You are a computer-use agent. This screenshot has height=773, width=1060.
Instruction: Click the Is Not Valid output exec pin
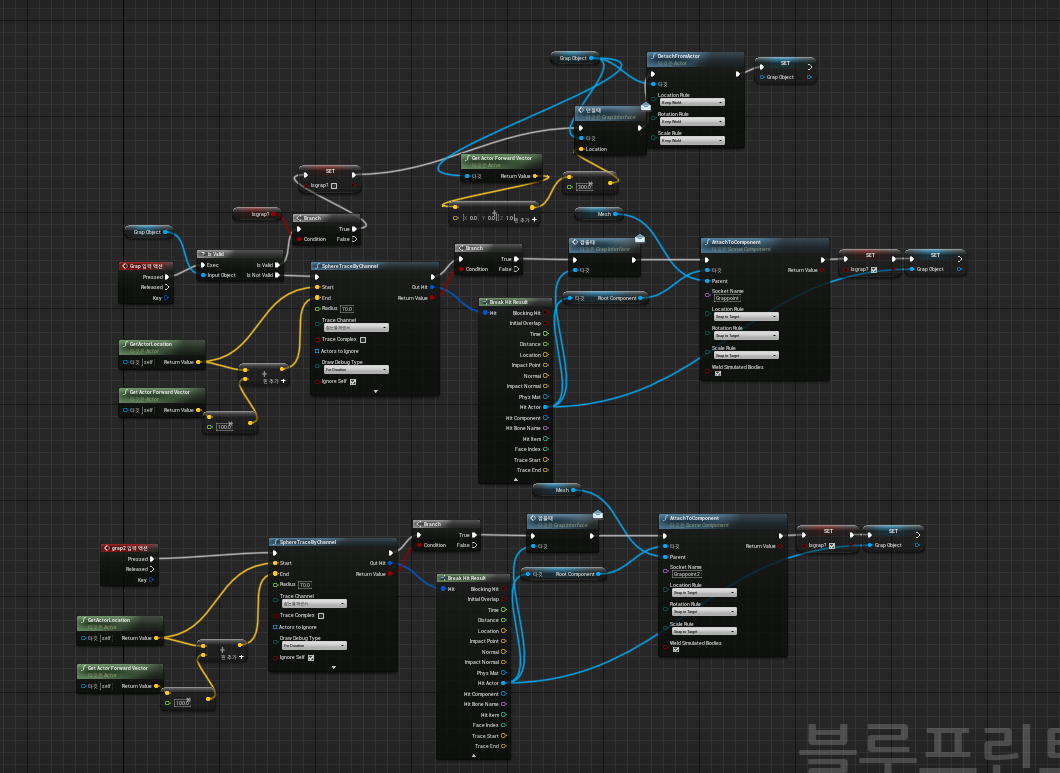[277, 275]
